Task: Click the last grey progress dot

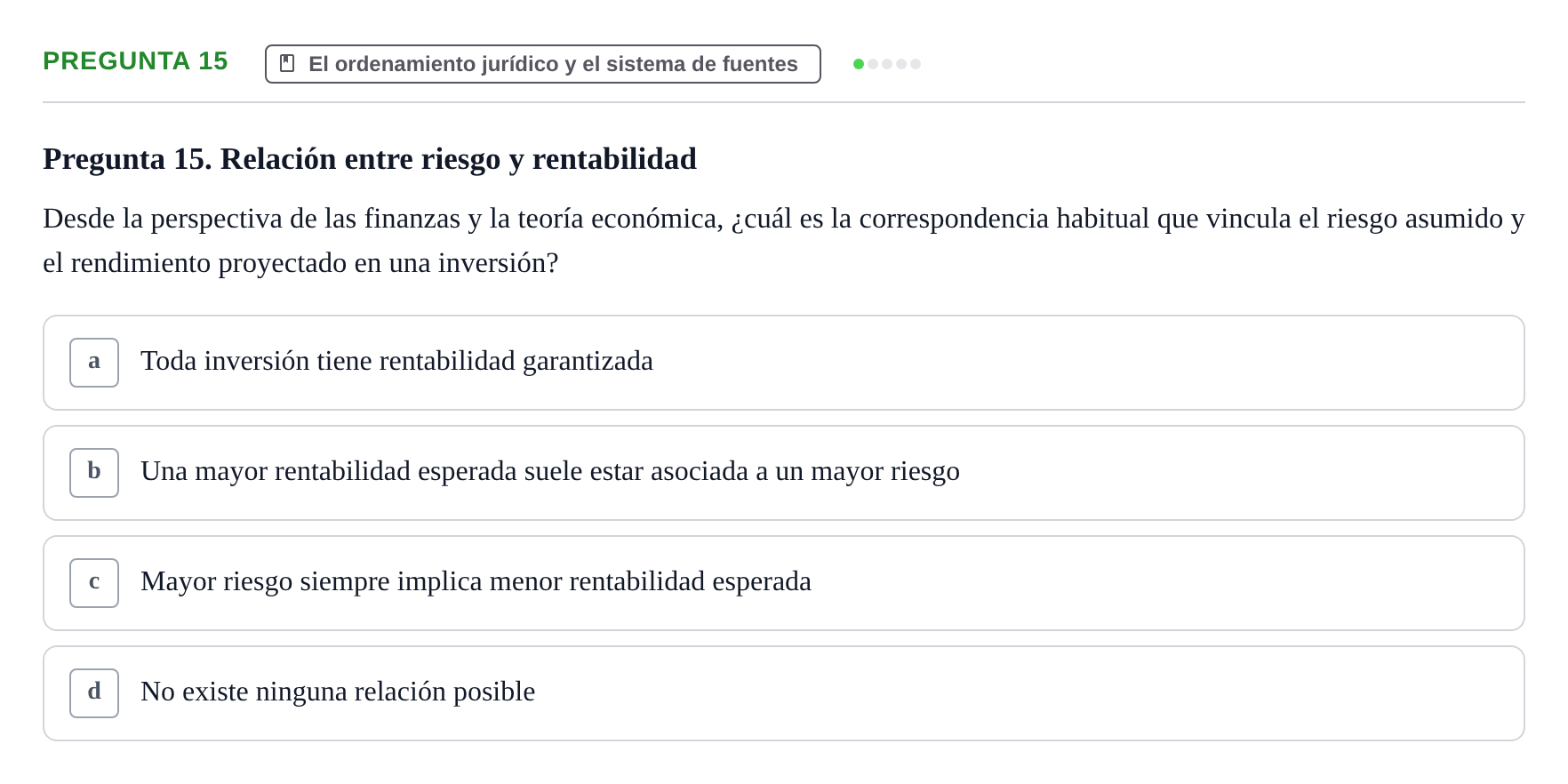Action: [916, 64]
